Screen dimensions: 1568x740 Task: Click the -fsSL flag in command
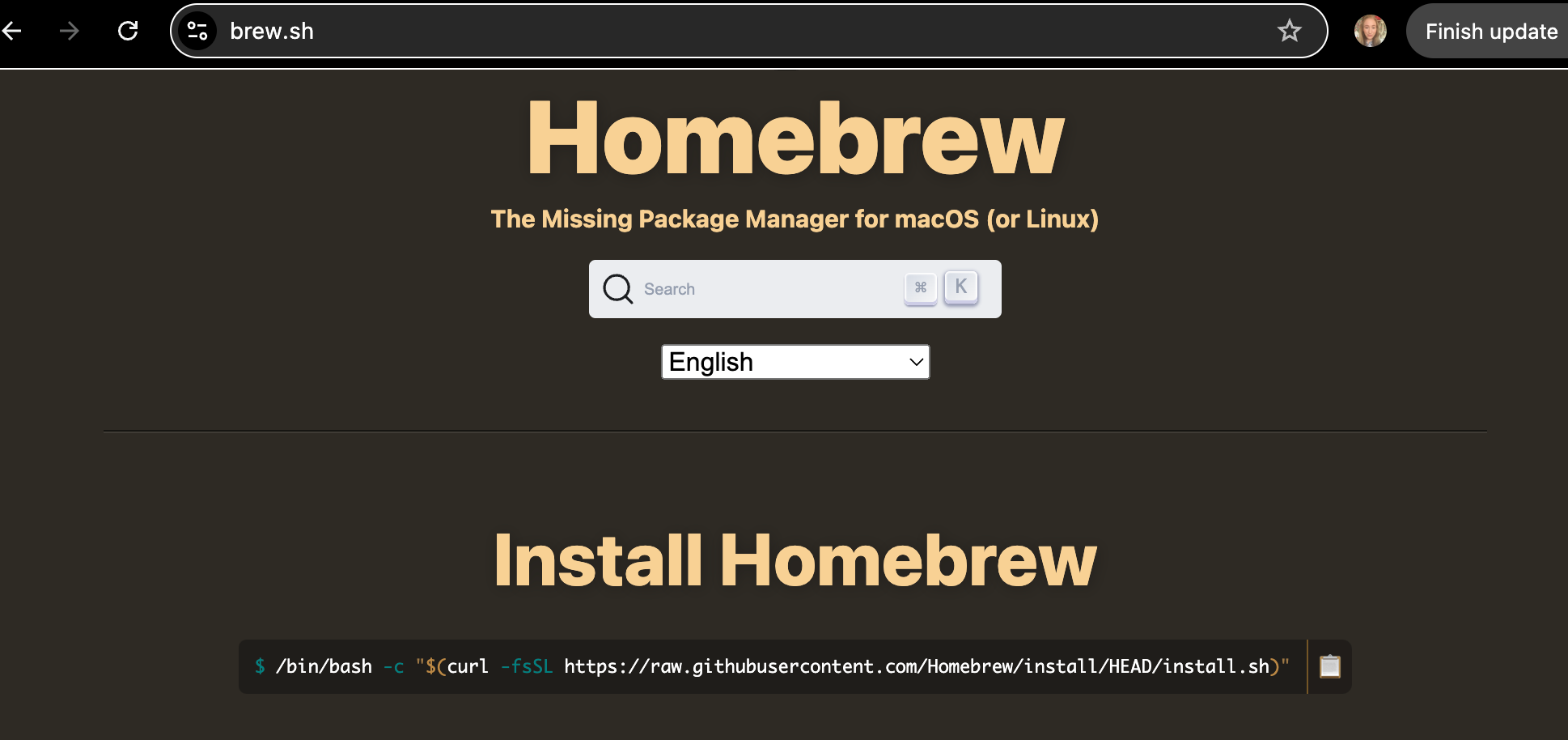pos(527,666)
